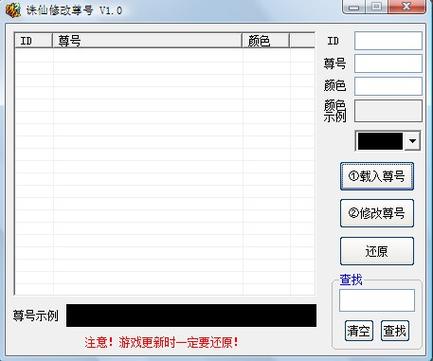Click the 尊号示例 label
This screenshot has height=361, width=433.
36,316
